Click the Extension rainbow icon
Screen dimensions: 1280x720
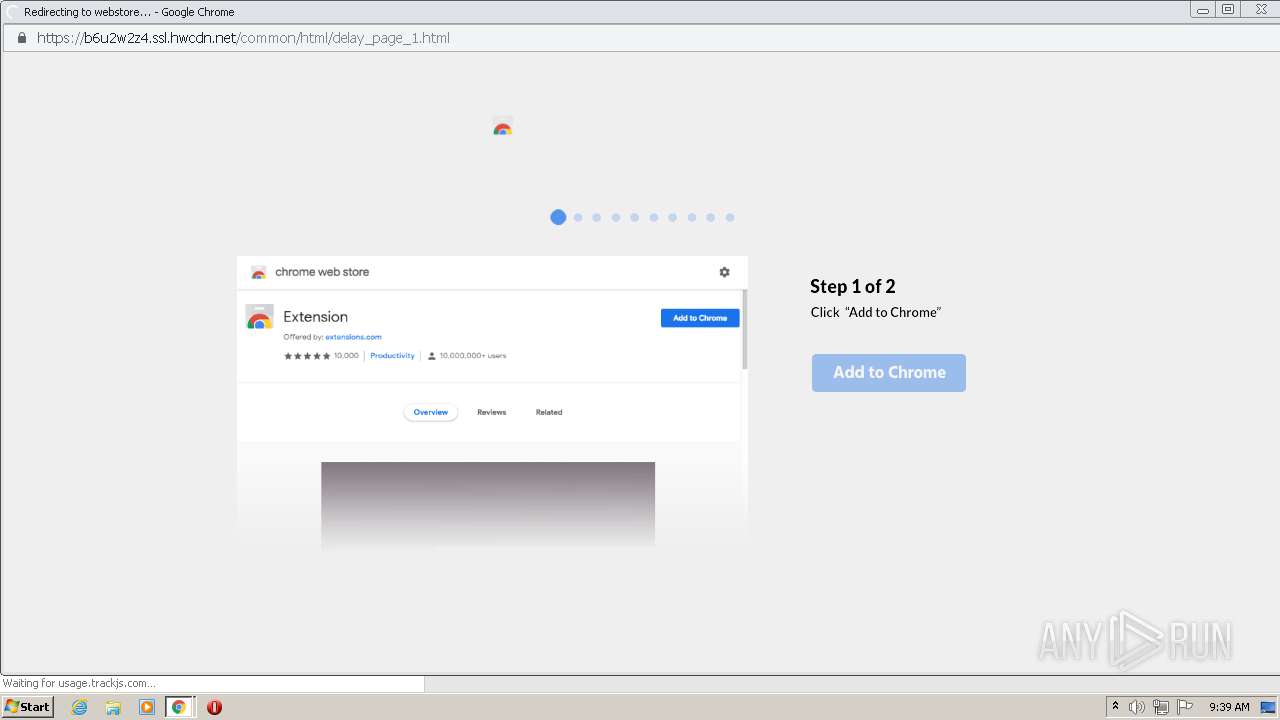click(259, 317)
